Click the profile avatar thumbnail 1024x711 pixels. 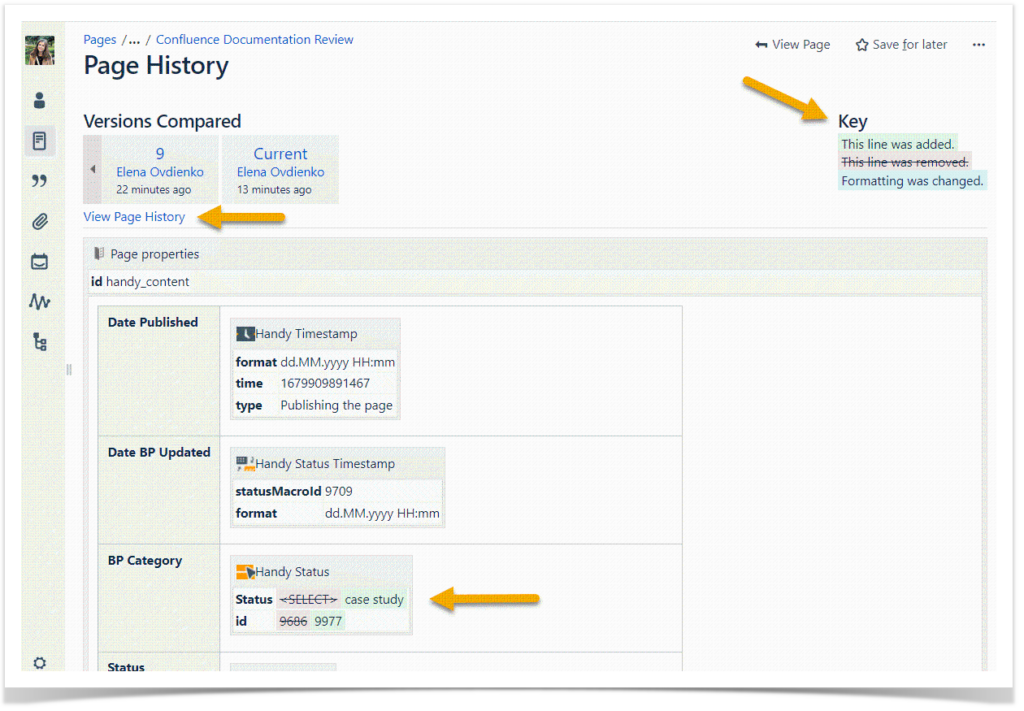point(39,49)
